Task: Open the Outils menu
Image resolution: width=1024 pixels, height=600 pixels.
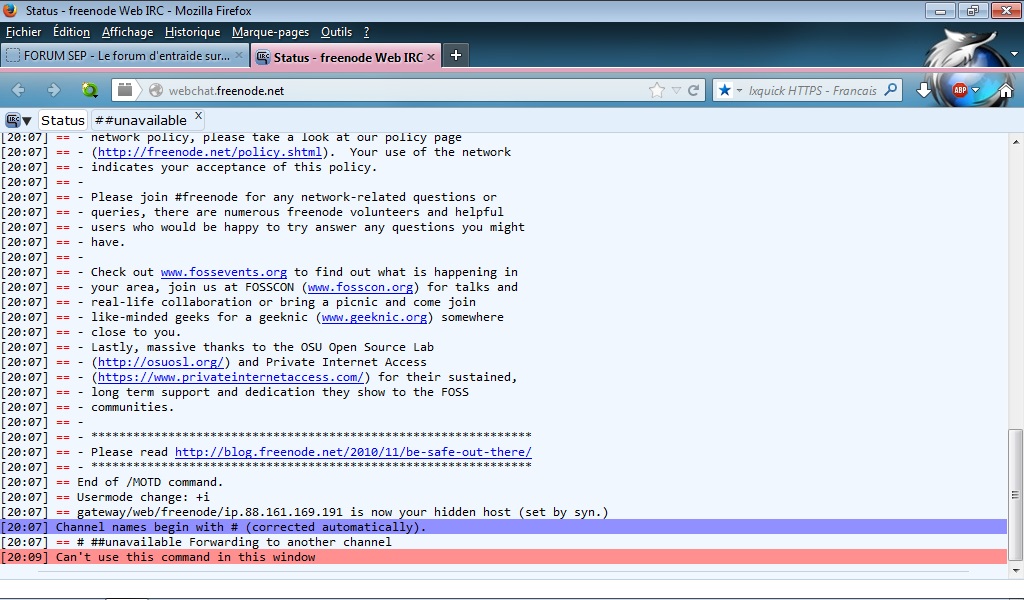Action: pyautogui.click(x=336, y=32)
